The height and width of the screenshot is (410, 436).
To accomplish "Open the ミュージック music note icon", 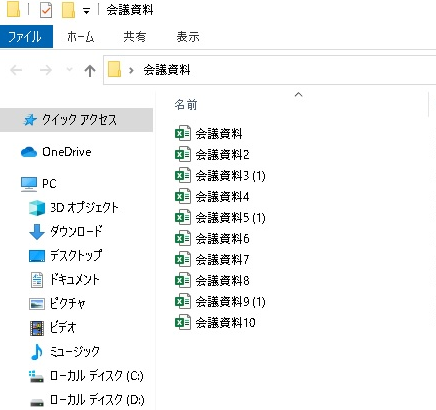I will (37, 352).
